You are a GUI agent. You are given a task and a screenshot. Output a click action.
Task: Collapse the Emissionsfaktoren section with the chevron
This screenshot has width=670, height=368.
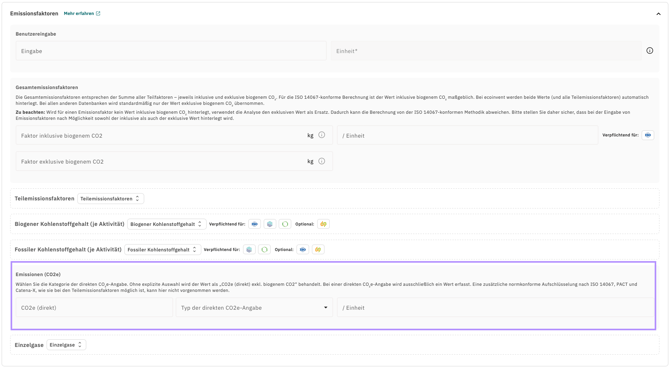tap(658, 14)
